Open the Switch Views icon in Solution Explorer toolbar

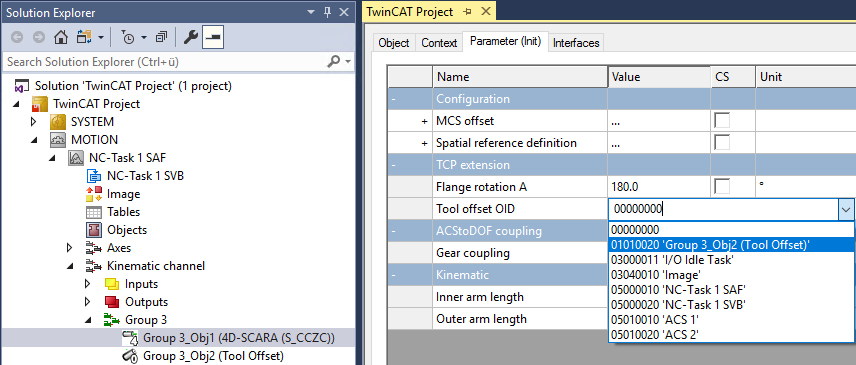pyautogui.click(x=85, y=37)
